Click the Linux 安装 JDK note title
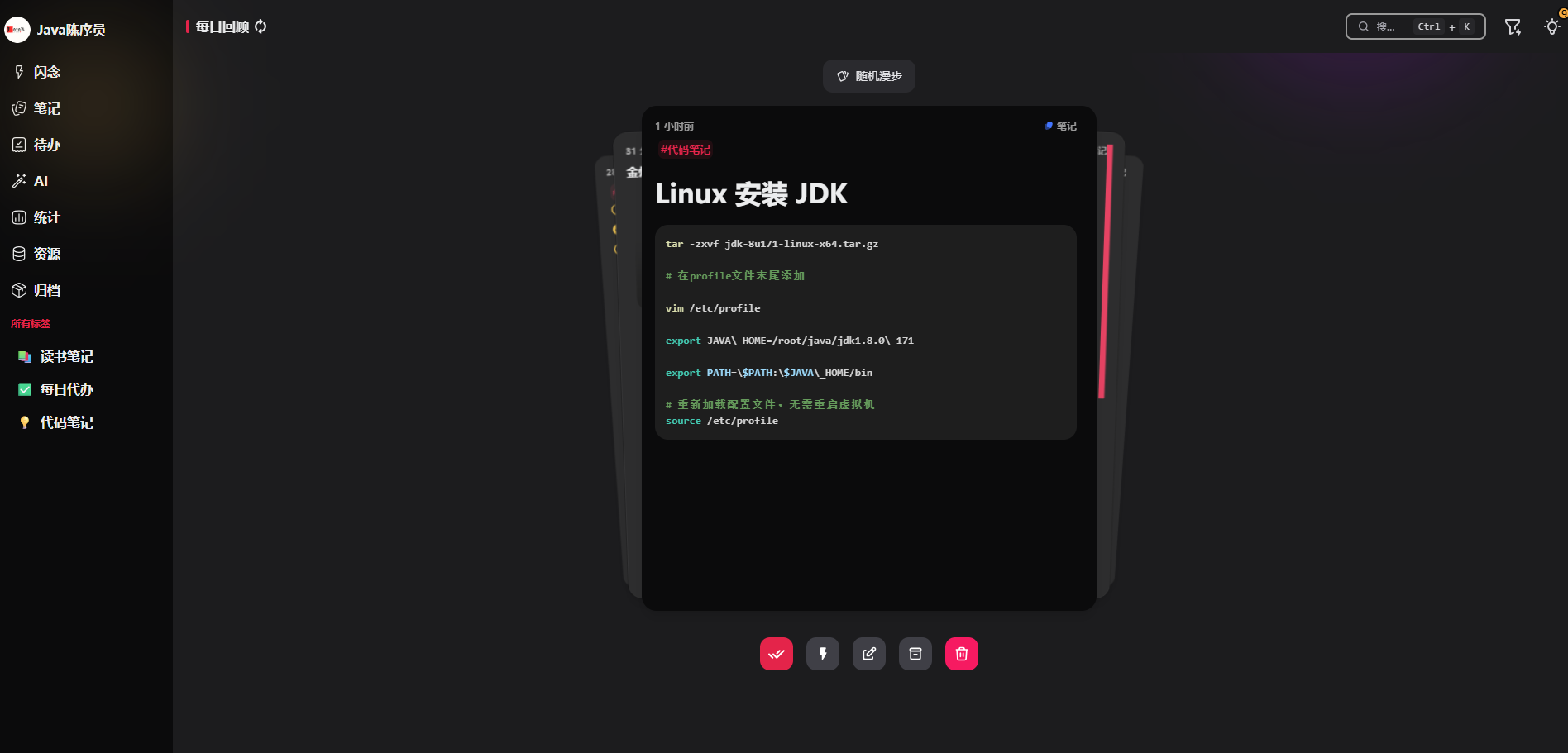 tap(751, 193)
